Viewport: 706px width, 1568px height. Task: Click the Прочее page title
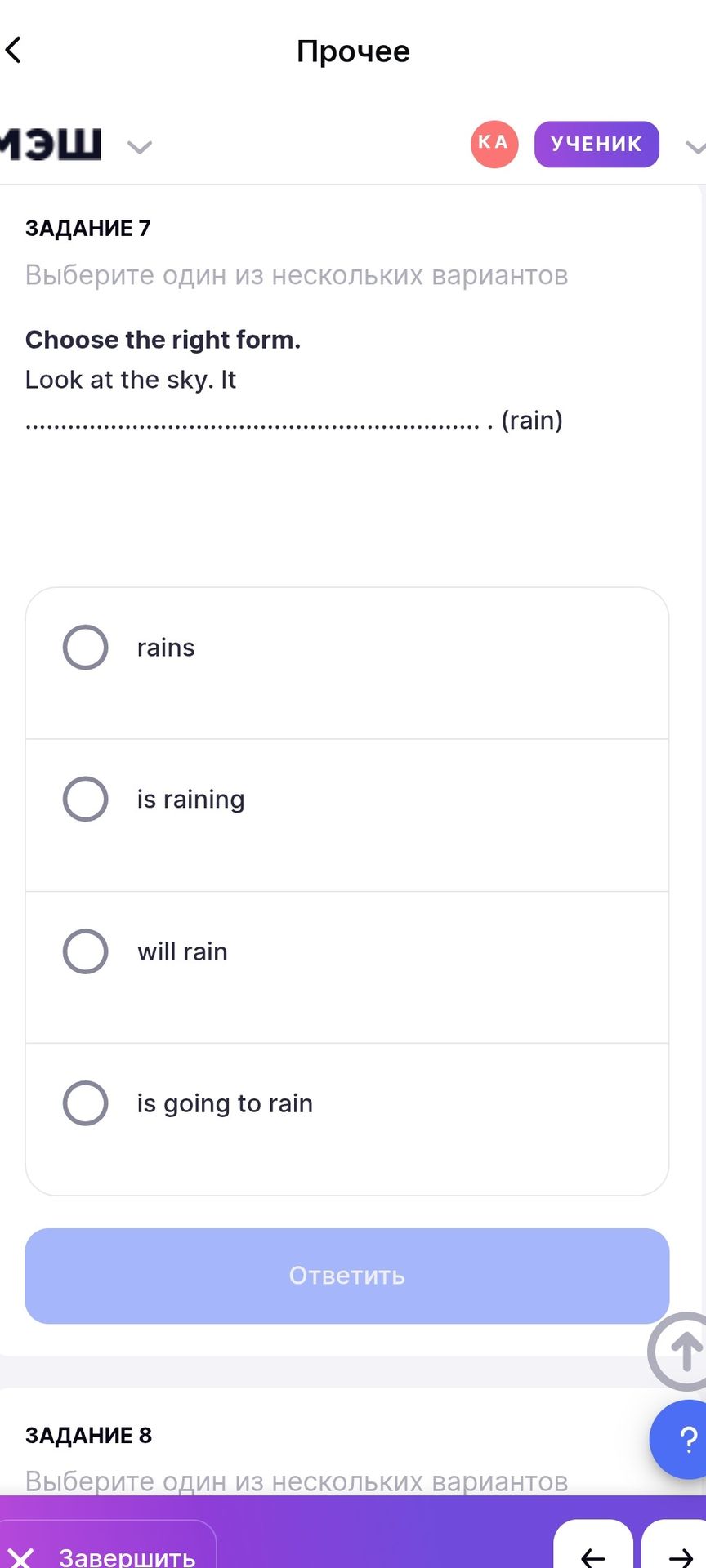[353, 51]
